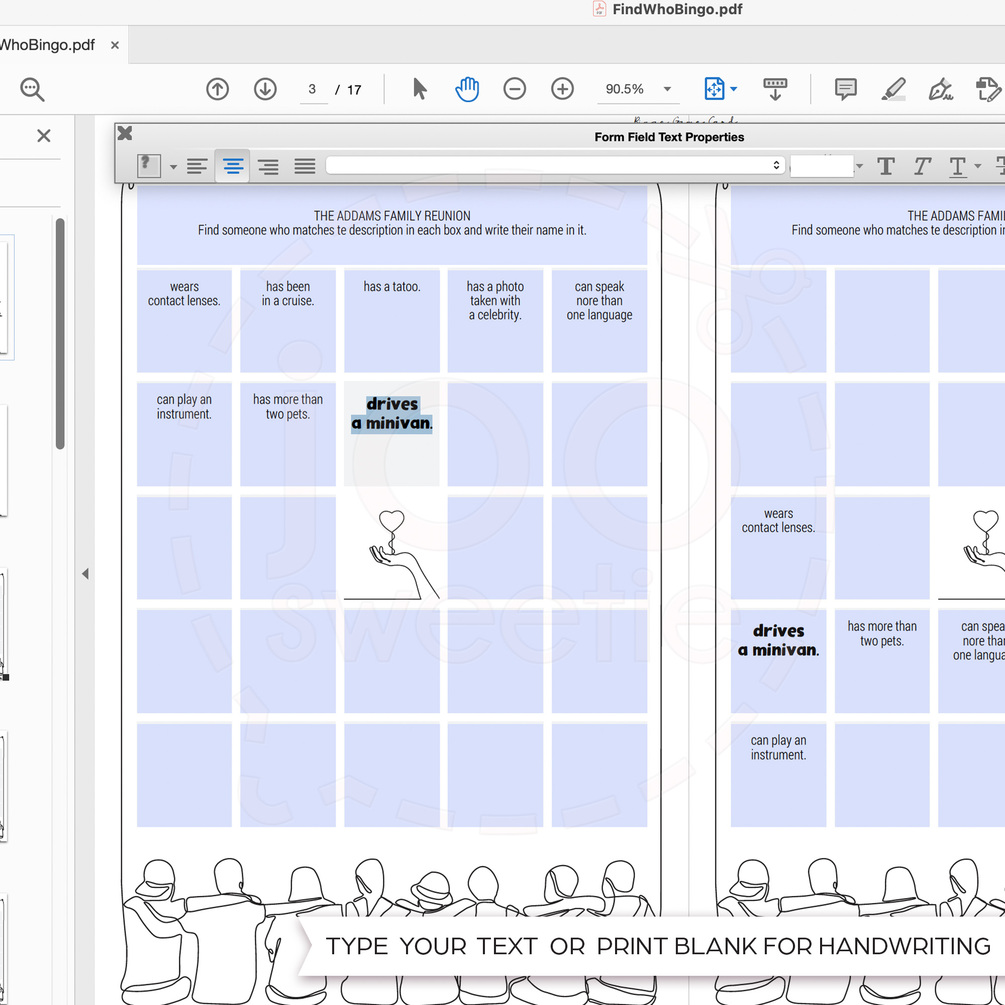Go to previous page with up arrow

point(217,89)
